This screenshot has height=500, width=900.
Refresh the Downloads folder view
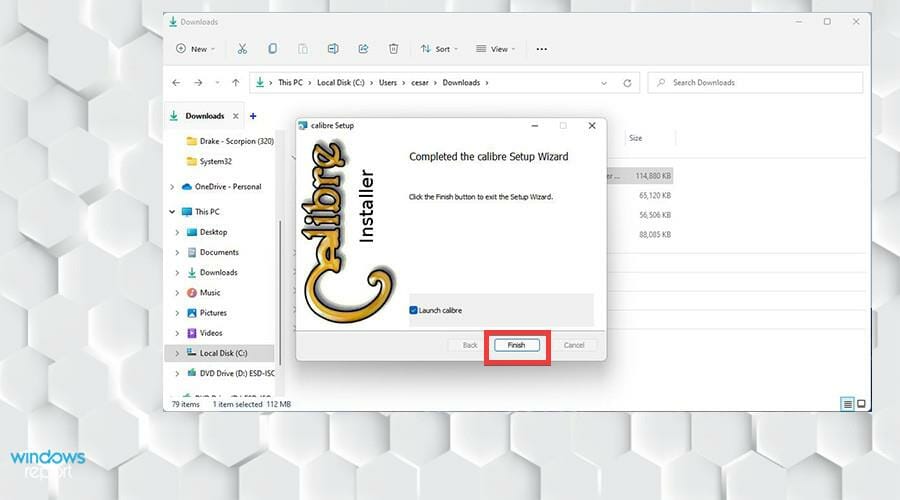(627, 83)
